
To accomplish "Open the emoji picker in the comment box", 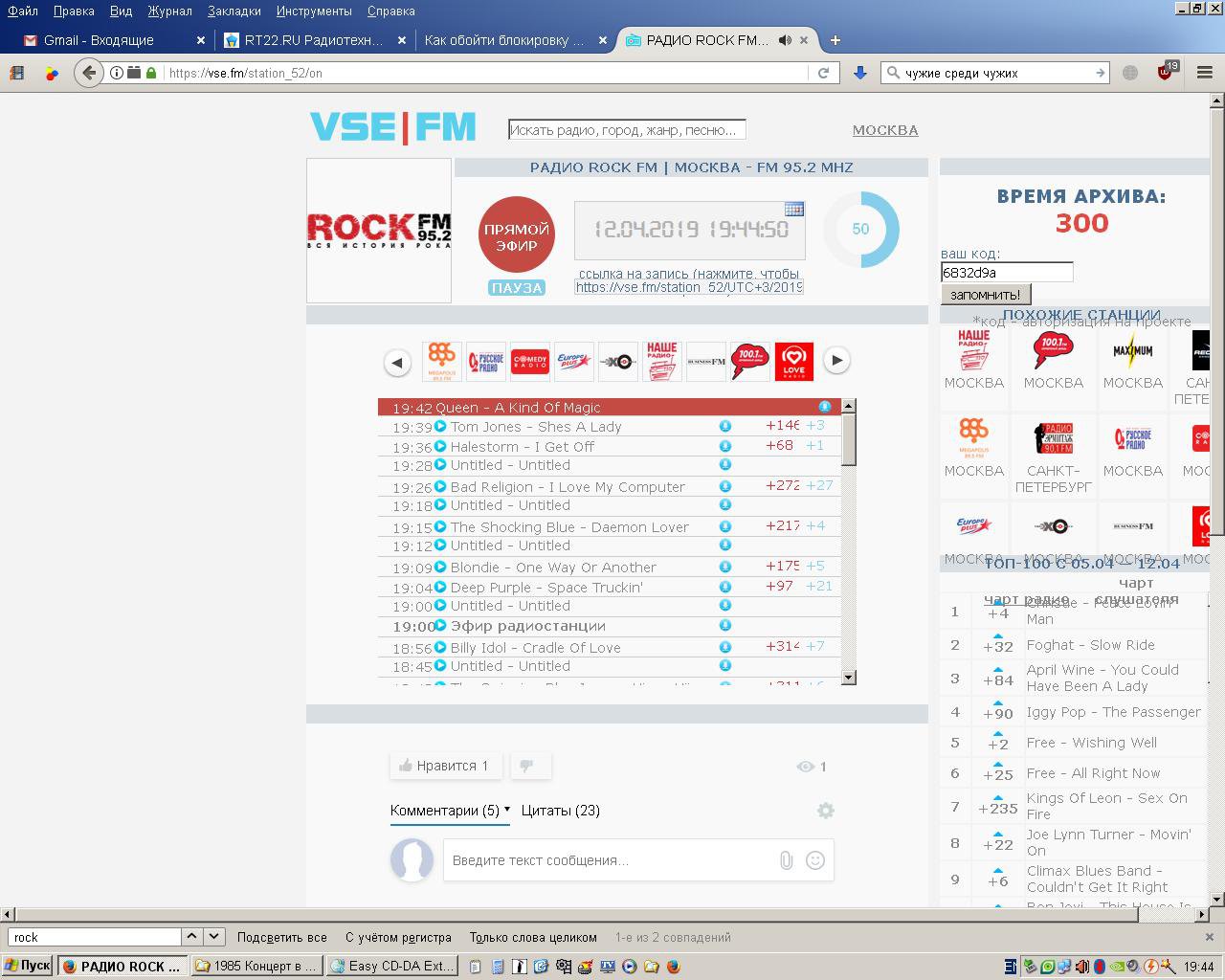I will point(815,860).
